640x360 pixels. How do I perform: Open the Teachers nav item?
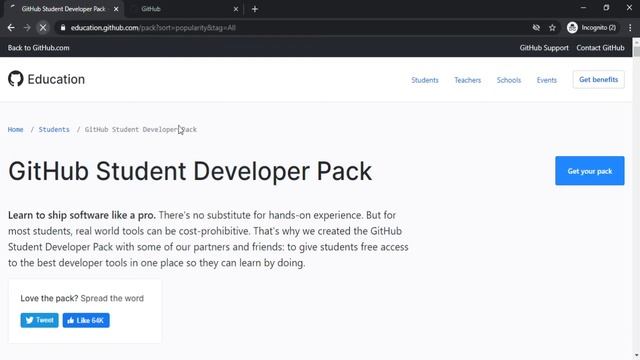(467, 80)
